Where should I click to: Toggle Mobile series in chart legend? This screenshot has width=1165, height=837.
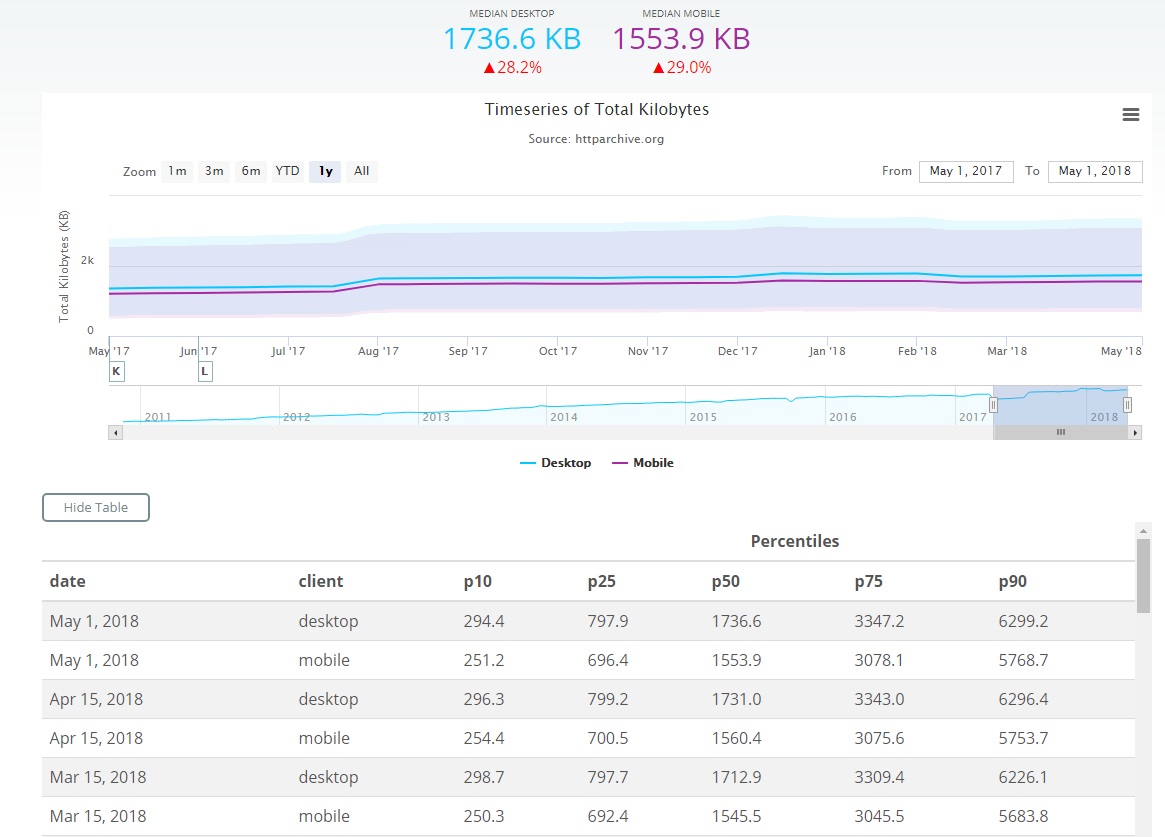(x=642, y=463)
